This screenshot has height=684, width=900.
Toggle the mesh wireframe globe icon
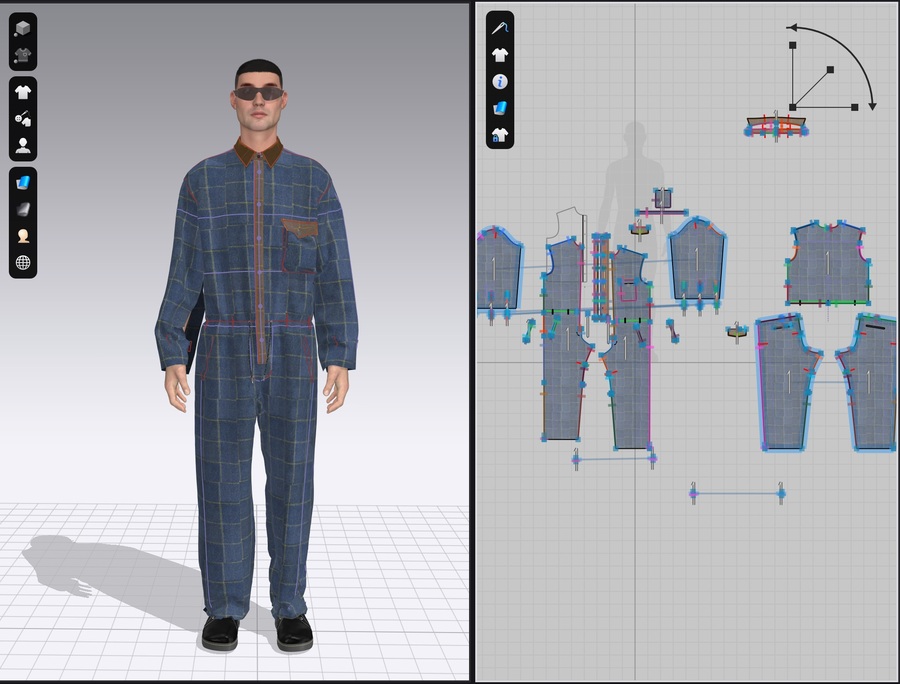(23, 263)
